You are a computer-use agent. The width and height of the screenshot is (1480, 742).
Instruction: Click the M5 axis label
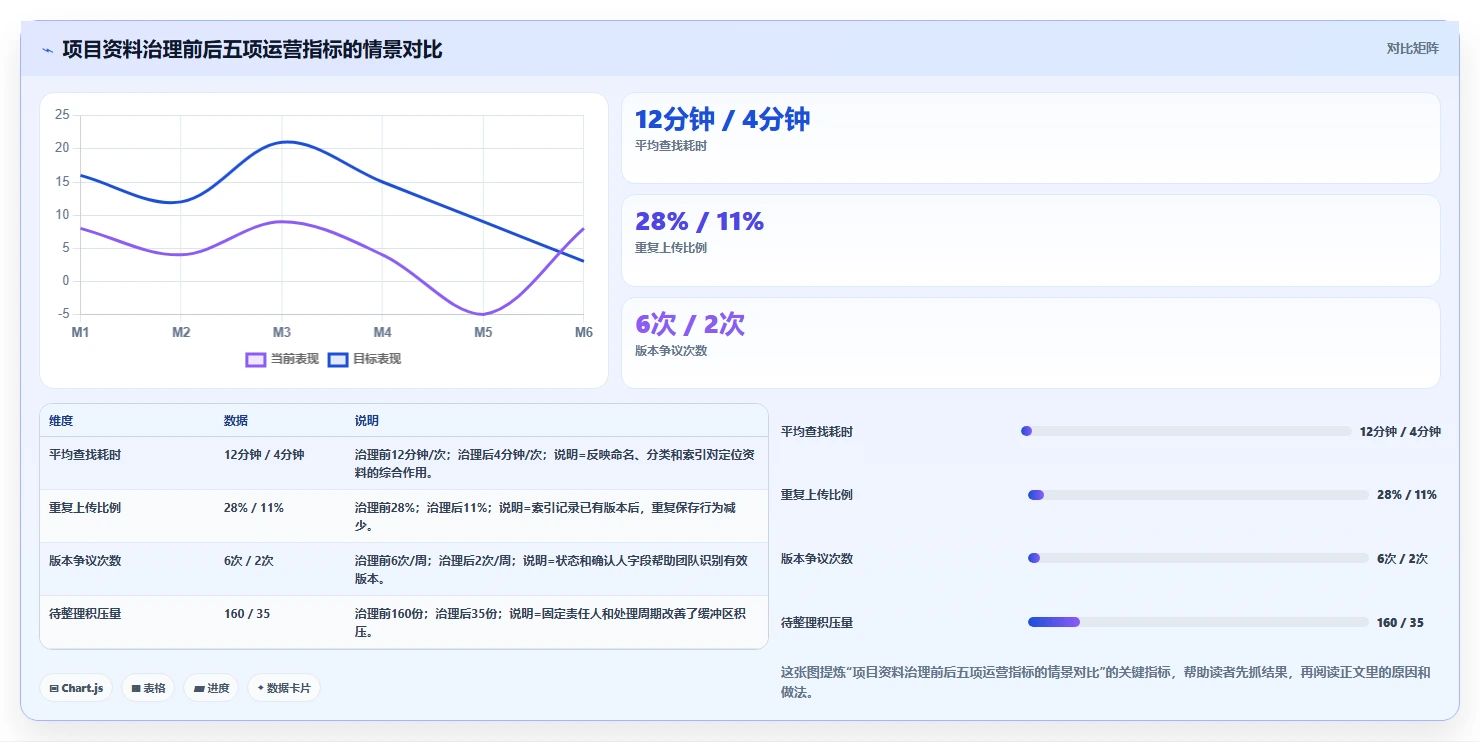click(x=483, y=332)
